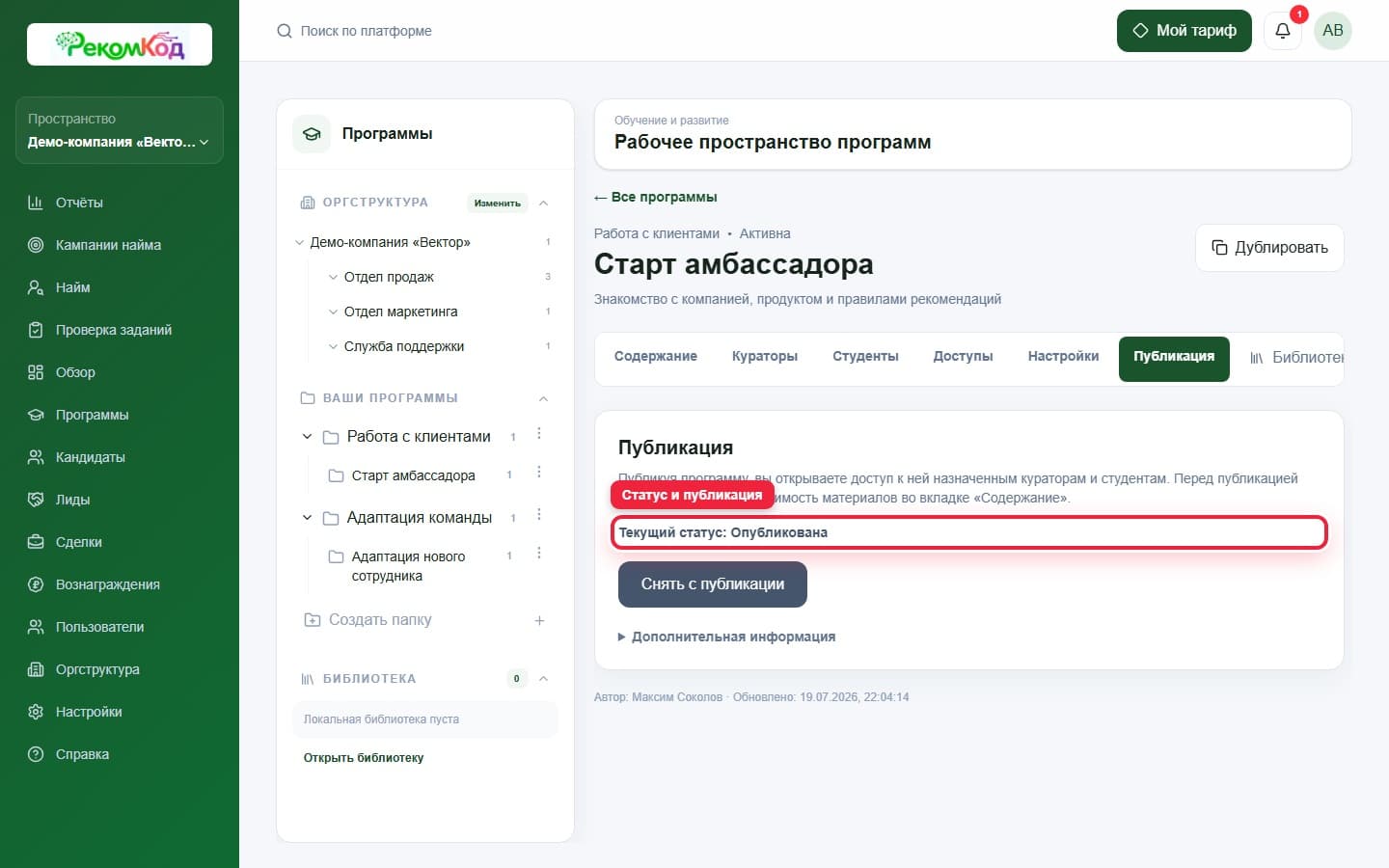Open the Библиотека tab

[x=1296, y=358]
